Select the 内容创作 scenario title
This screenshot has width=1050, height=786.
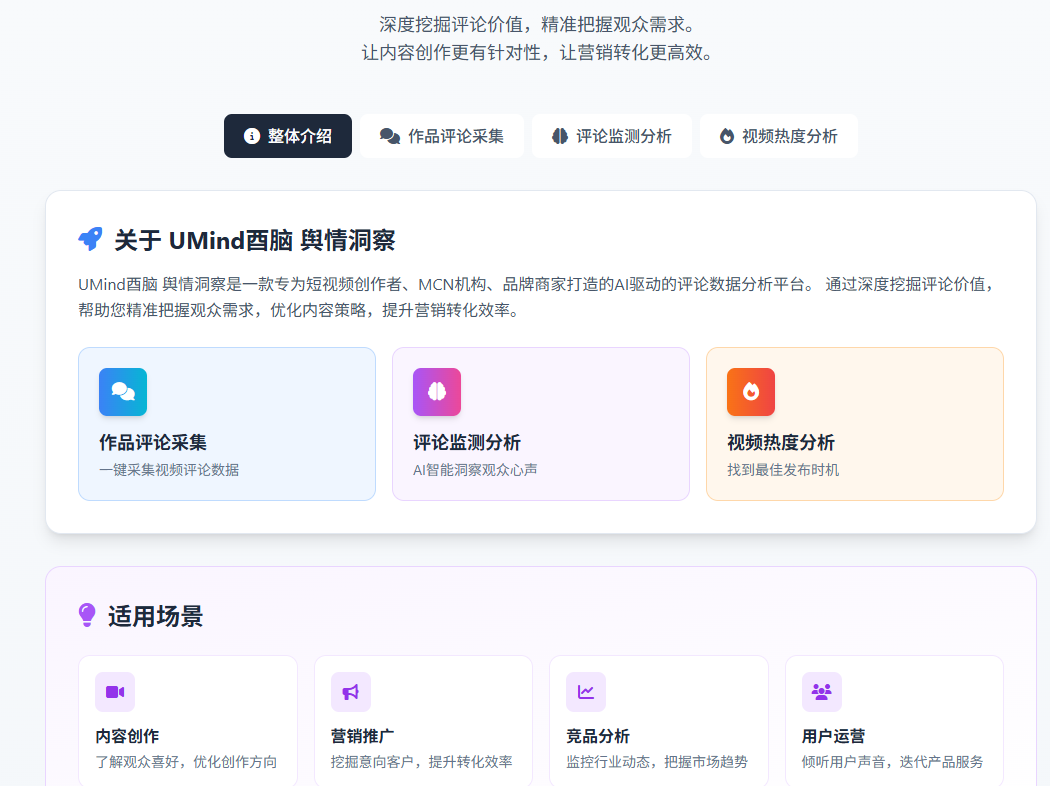click(127, 736)
